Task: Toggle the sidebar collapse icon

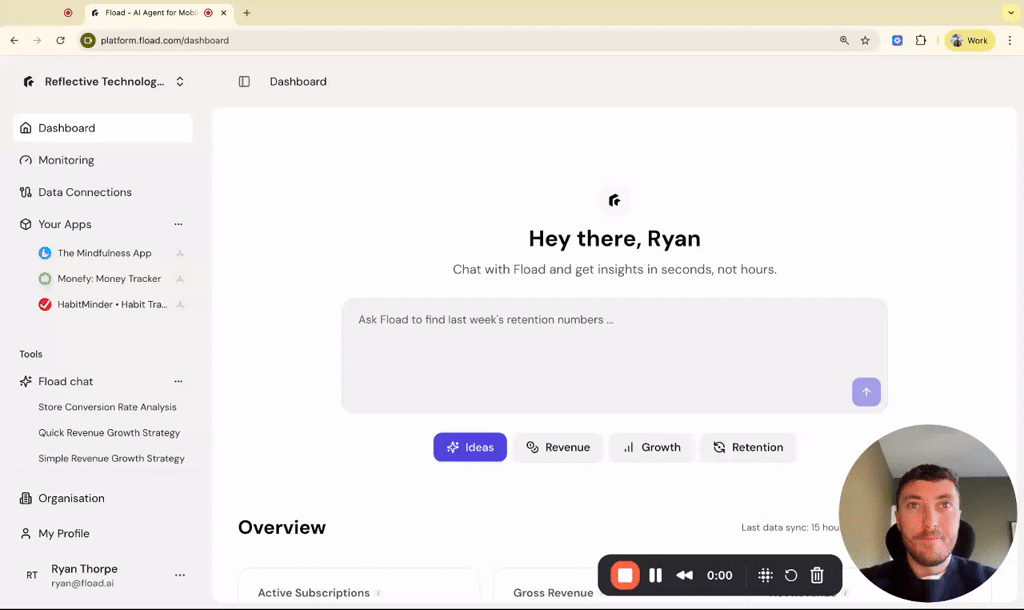Action: click(x=244, y=82)
